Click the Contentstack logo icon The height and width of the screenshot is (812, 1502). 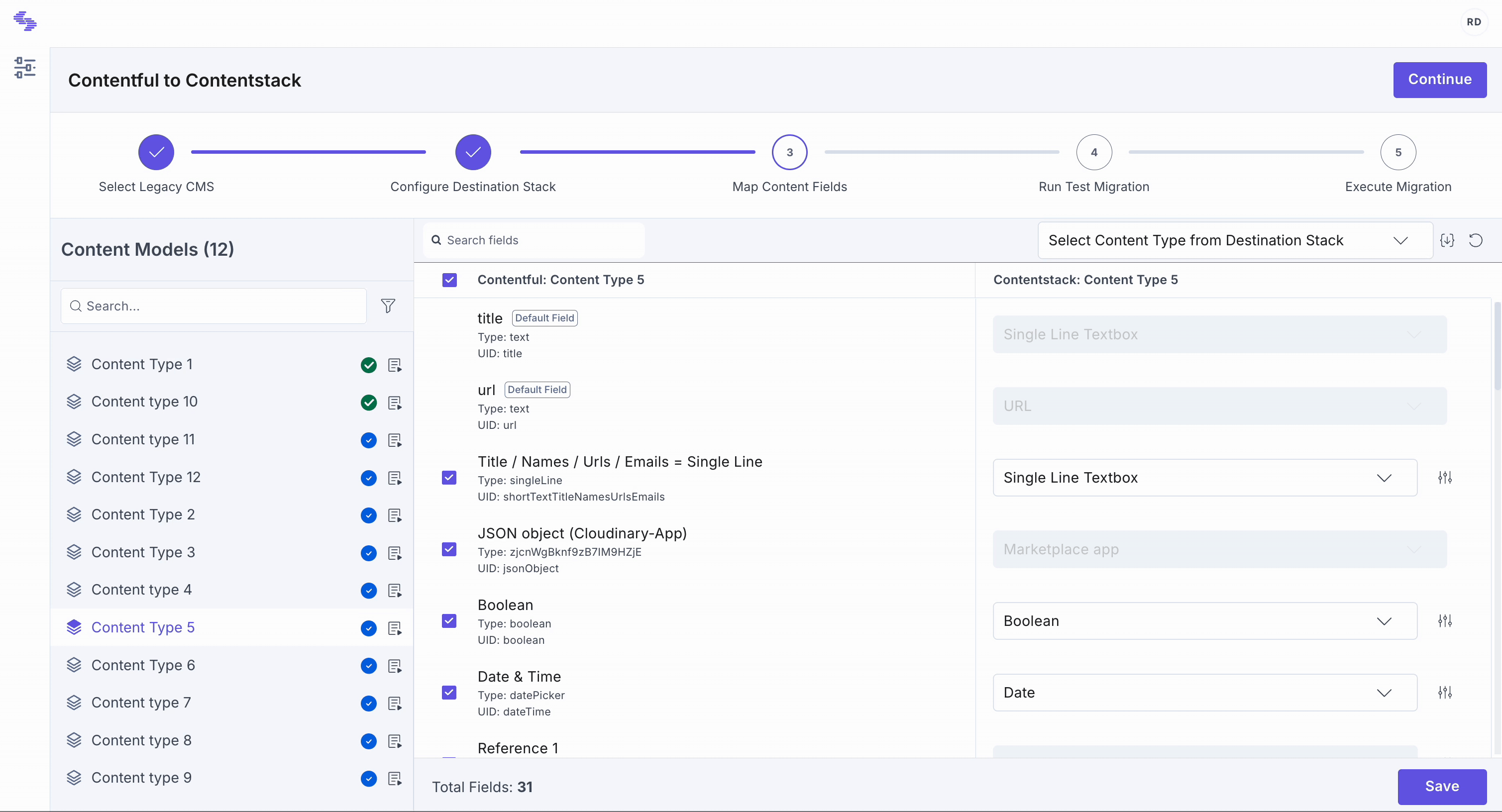(24, 21)
